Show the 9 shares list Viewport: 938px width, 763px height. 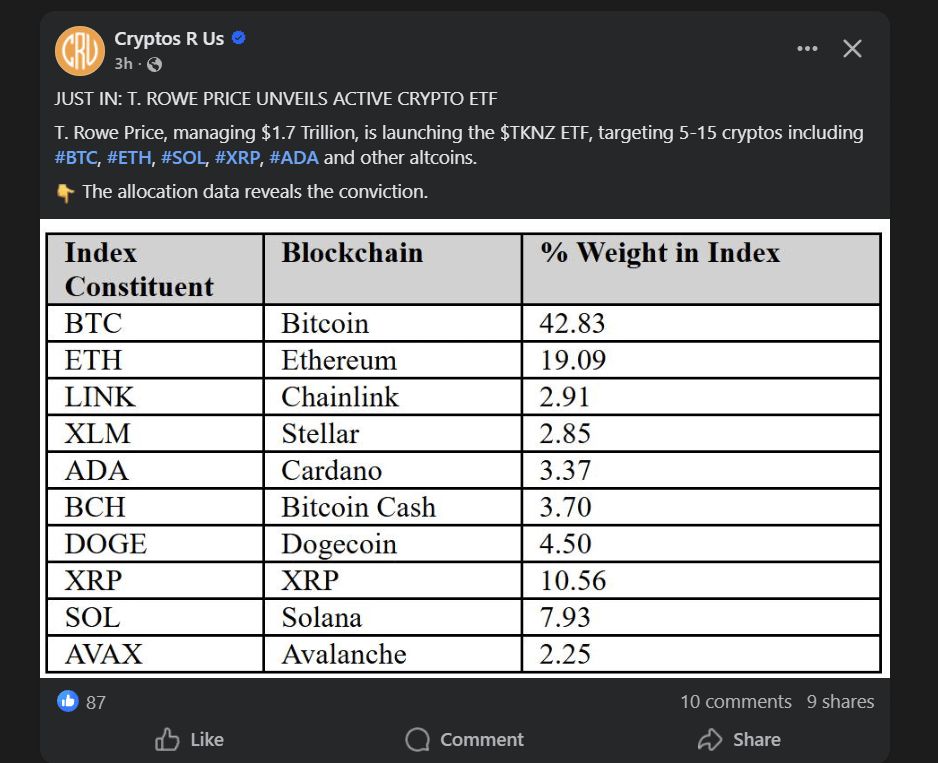(840, 702)
